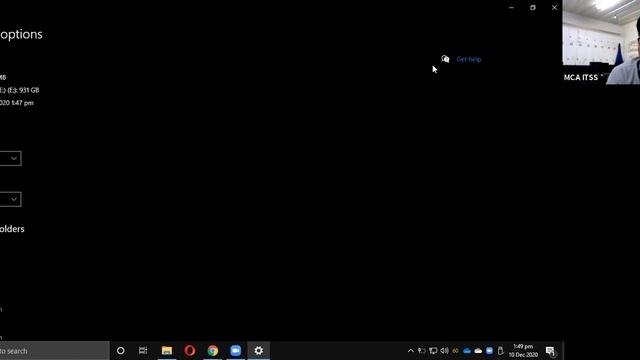This screenshot has width=640, height=360.
Task: Open Task View on the taskbar
Action: (x=143, y=351)
